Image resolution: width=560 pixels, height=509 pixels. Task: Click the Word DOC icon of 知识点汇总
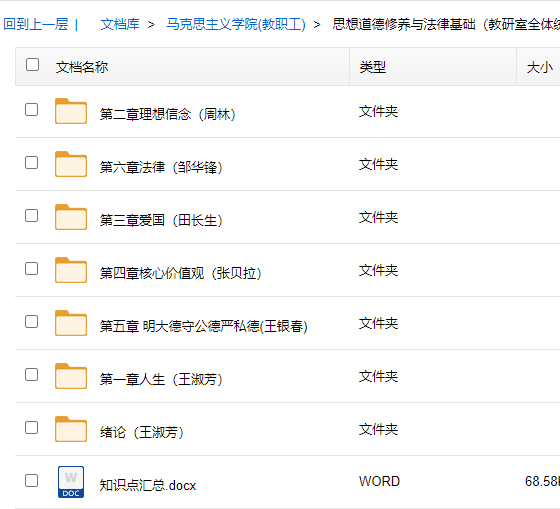pos(71,482)
